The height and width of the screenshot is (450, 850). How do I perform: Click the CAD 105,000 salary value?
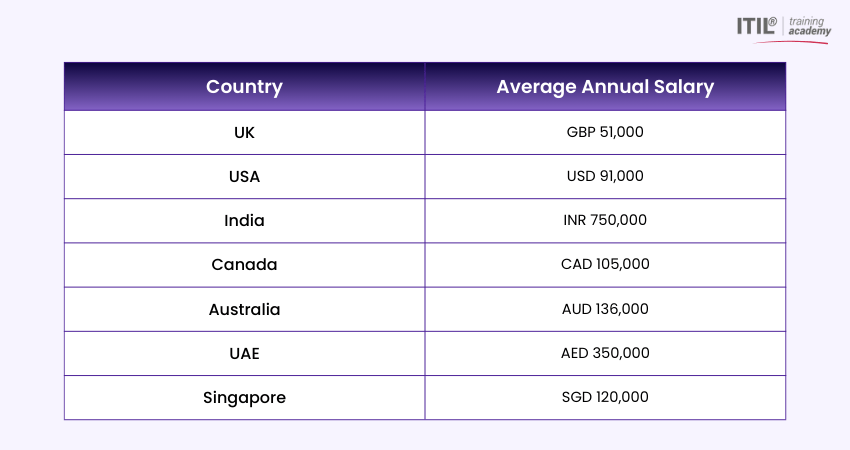pos(605,265)
